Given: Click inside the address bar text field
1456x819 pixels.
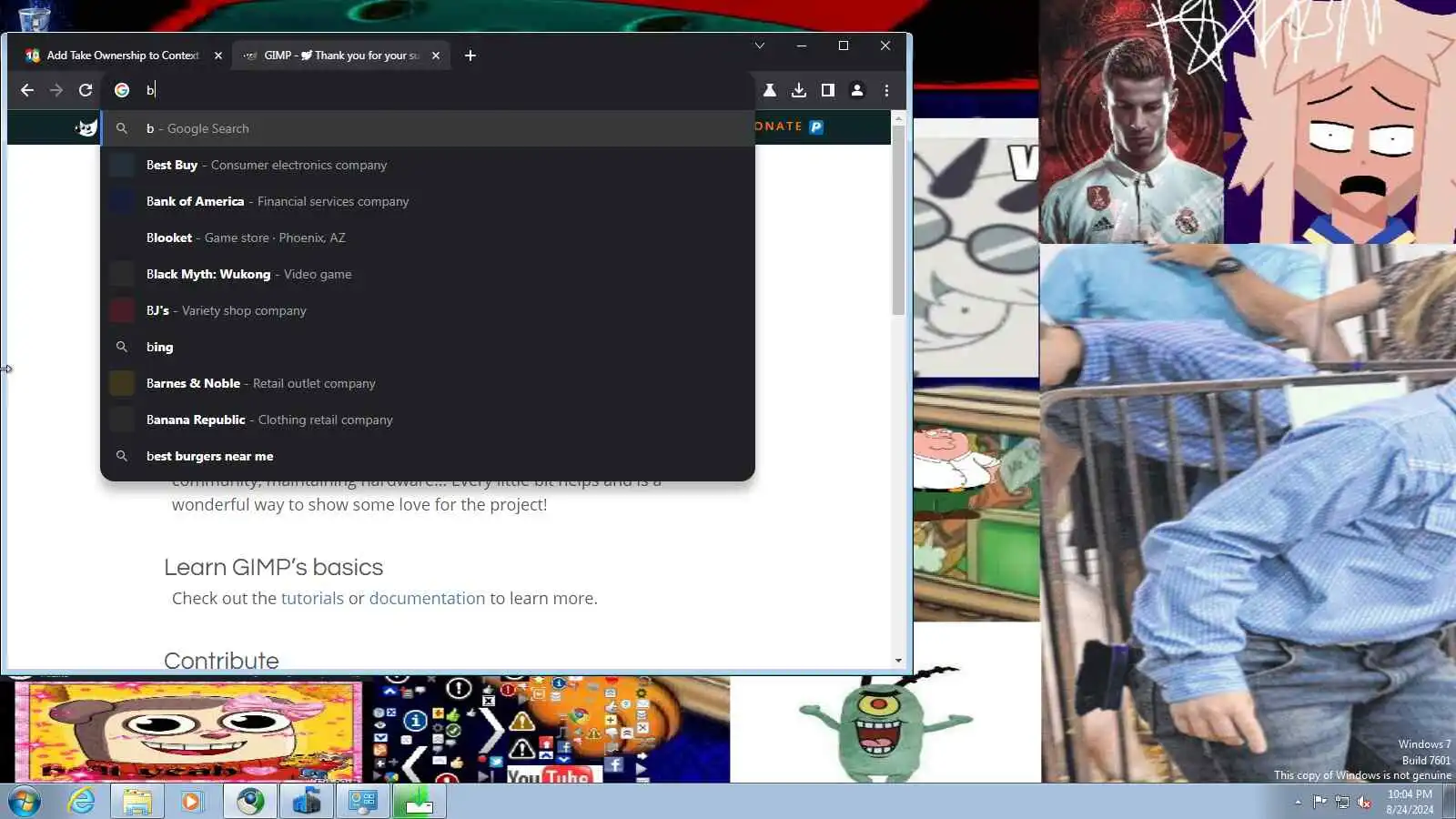Looking at the screenshot, I should [x=446, y=90].
